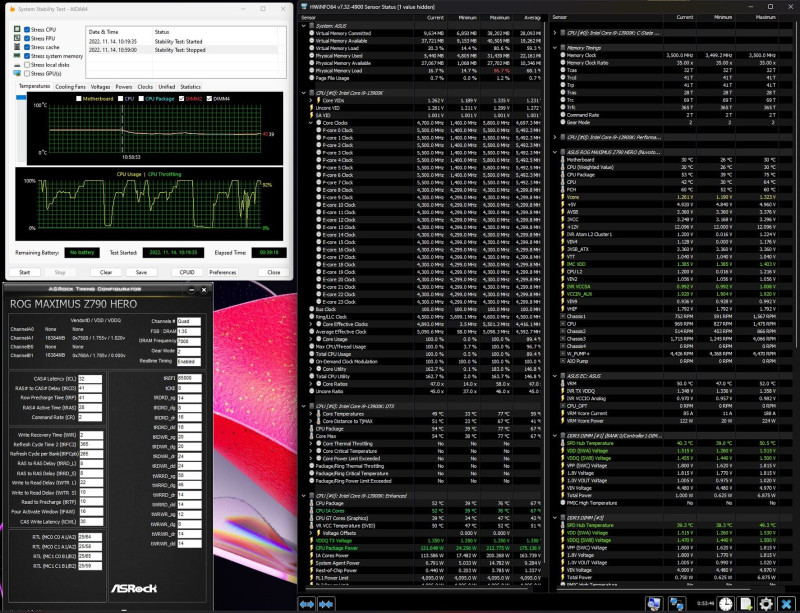Click chip icon beside Stress FPU
The image size is (800, 613).
[17, 38]
